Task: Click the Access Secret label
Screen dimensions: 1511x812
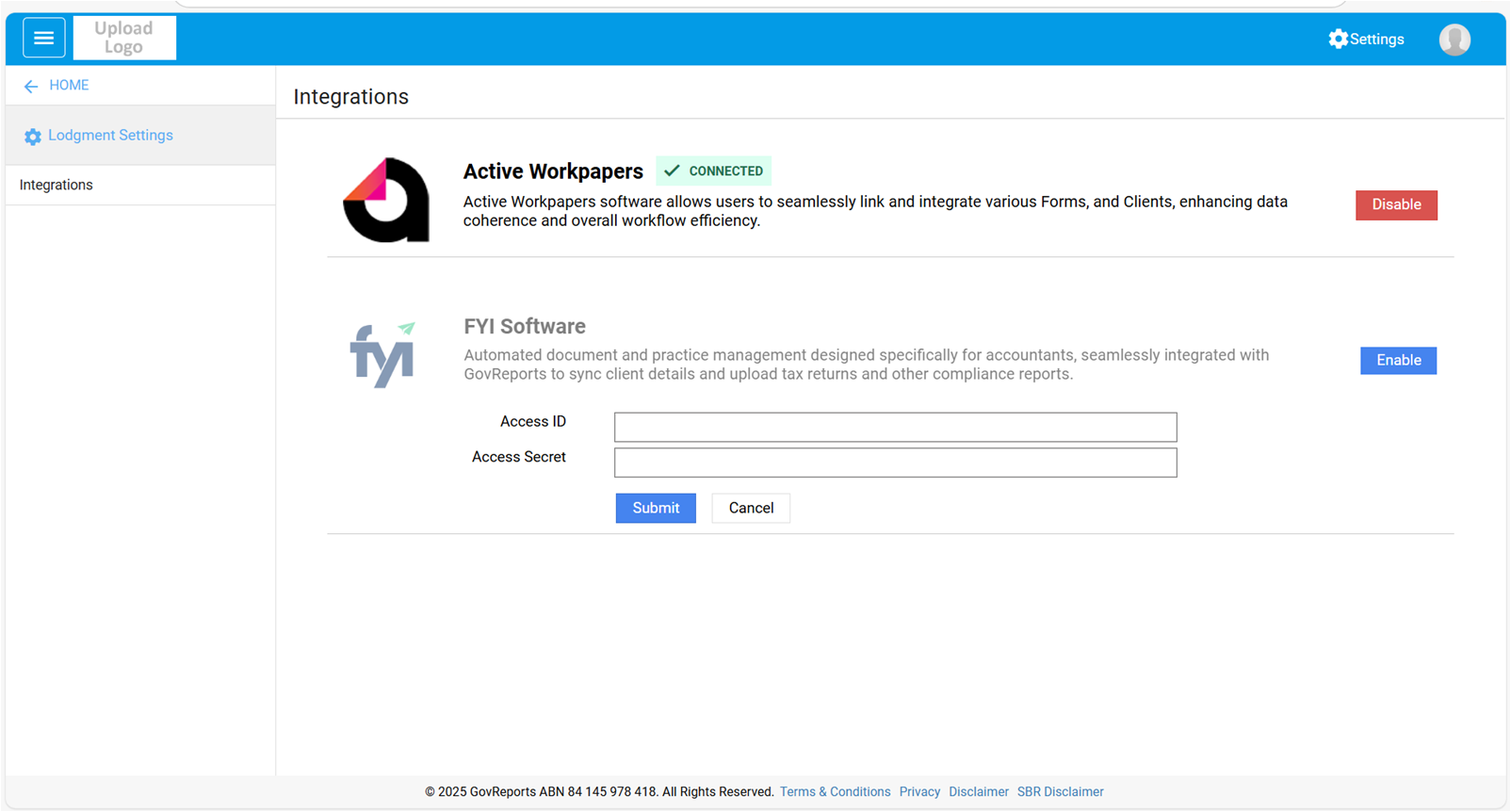Action: click(x=519, y=457)
